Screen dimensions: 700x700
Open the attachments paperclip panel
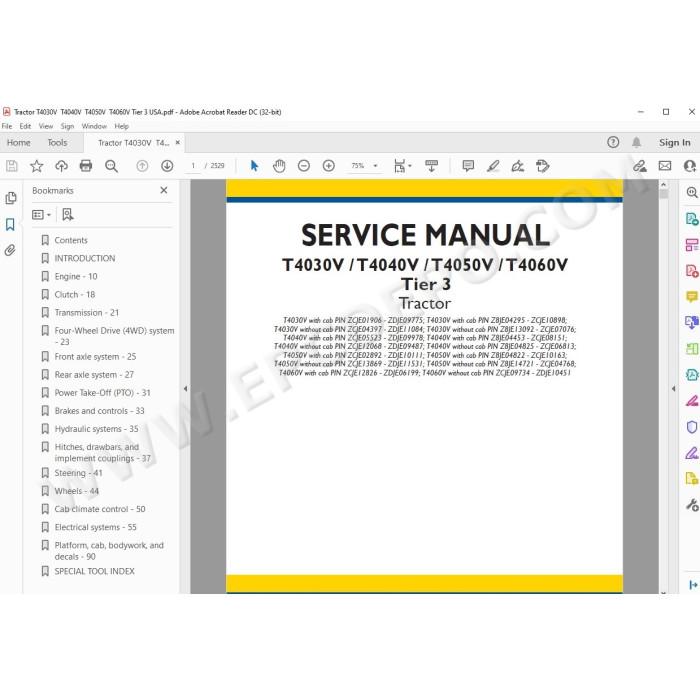click(10, 250)
